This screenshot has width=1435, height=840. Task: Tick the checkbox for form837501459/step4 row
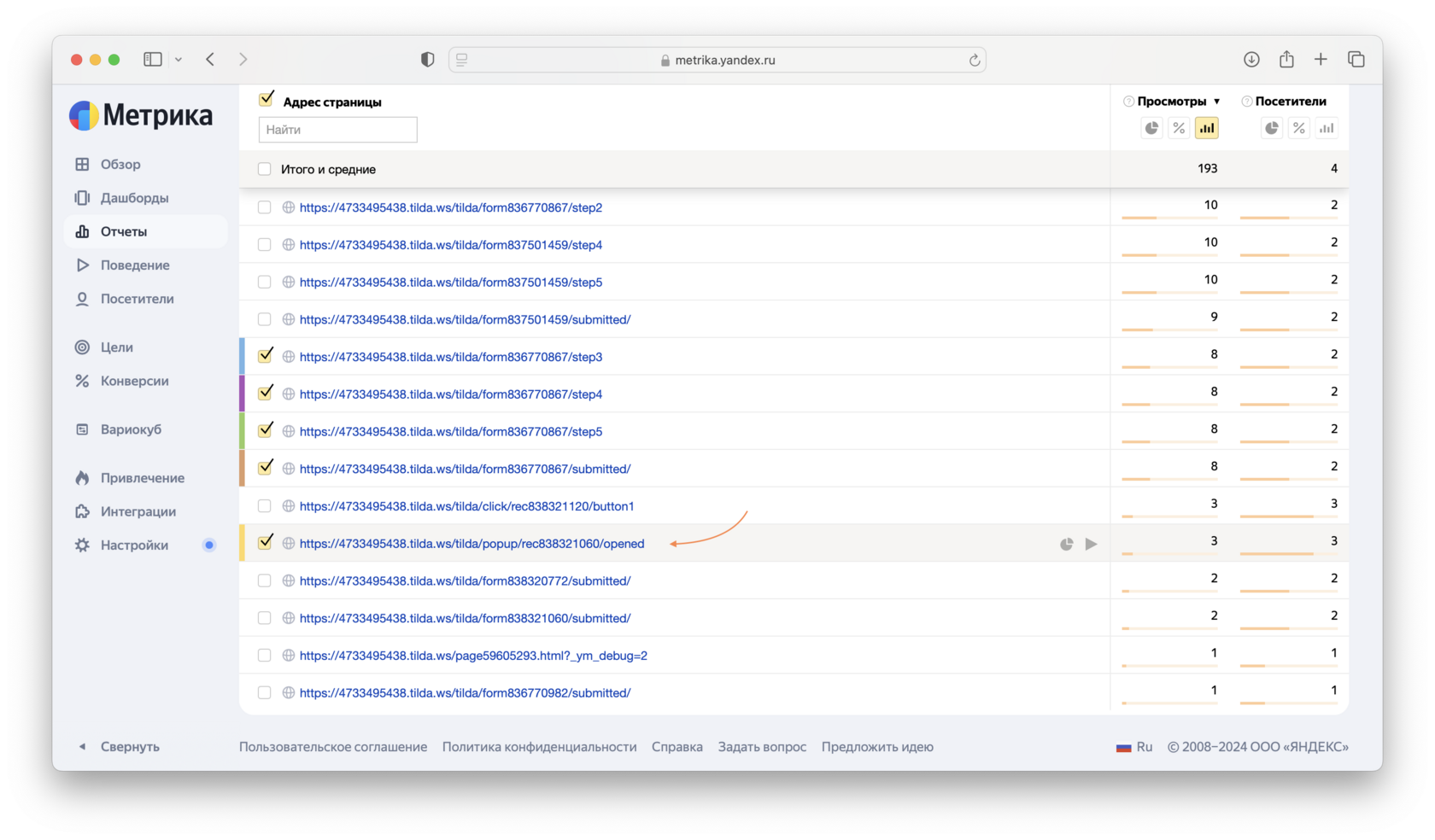point(265,245)
